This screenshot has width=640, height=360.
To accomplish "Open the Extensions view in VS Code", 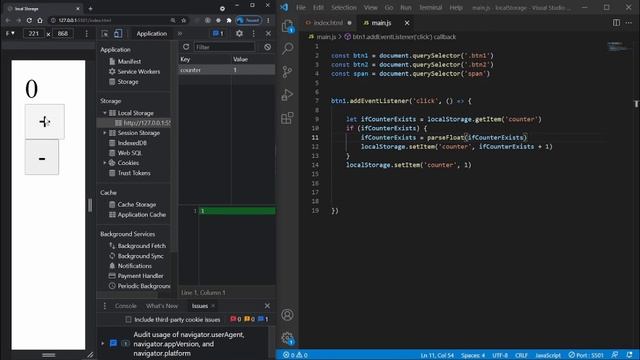I will pos(288,118).
